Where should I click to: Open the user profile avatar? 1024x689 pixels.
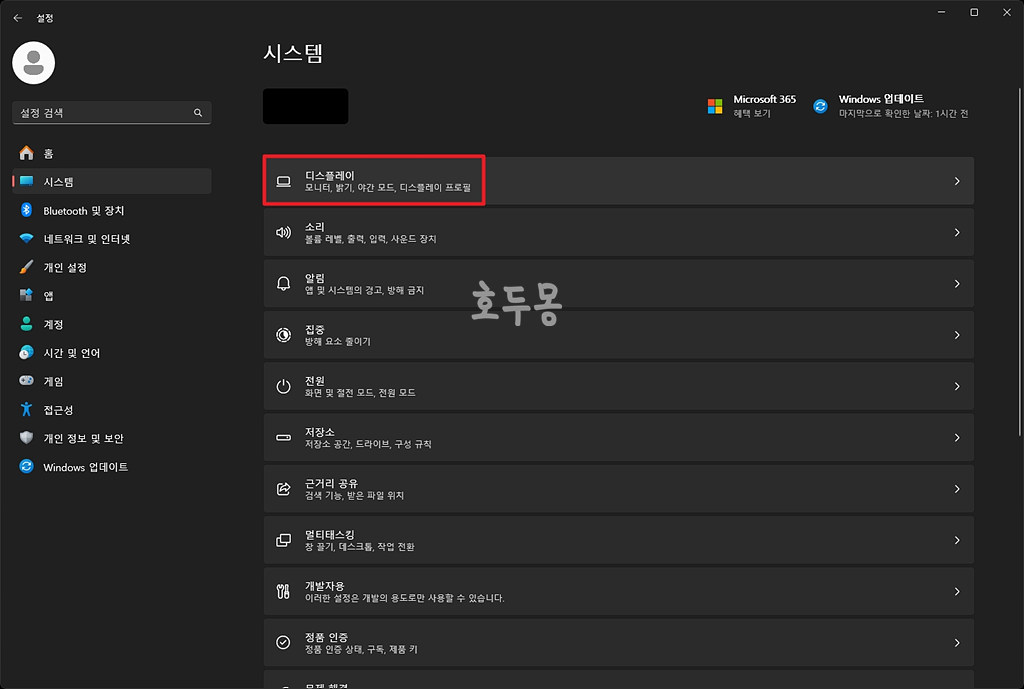click(x=33, y=63)
